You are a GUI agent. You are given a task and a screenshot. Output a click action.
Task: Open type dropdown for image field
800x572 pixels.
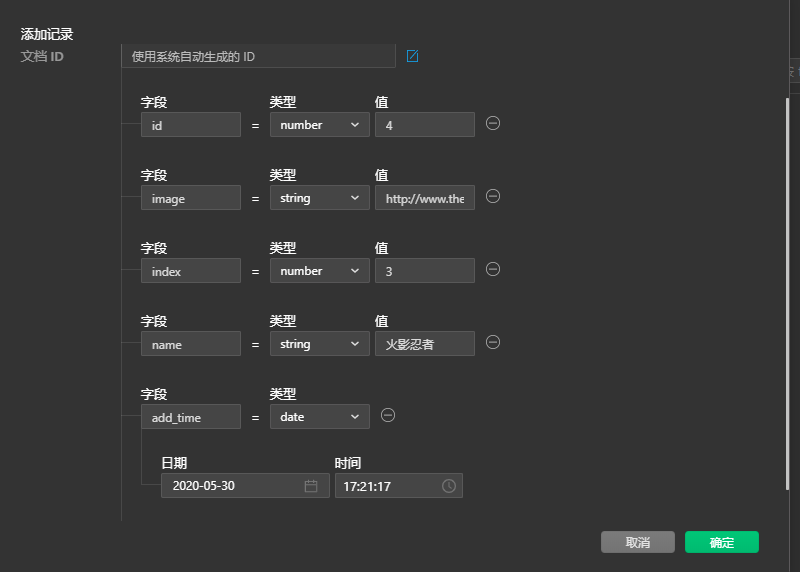click(x=319, y=198)
